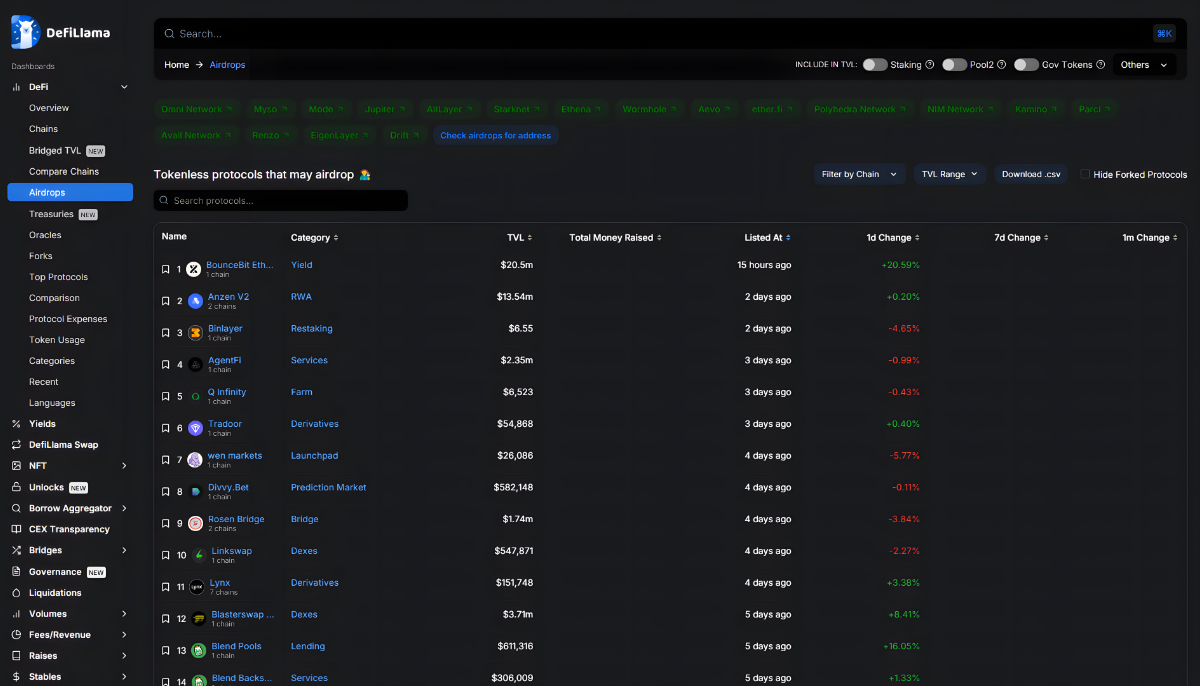1200x686 pixels.
Task: Click the CEX Transparency sidebar icon
Action: tap(14, 529)
